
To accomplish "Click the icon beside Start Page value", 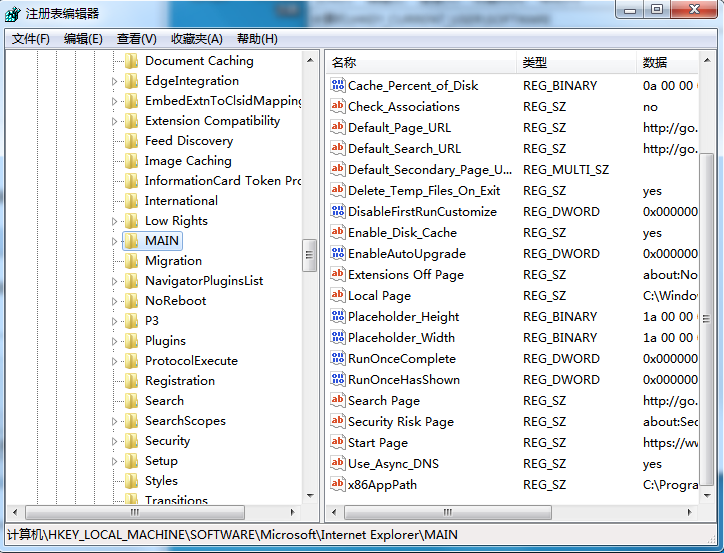I will click(338, 442).
